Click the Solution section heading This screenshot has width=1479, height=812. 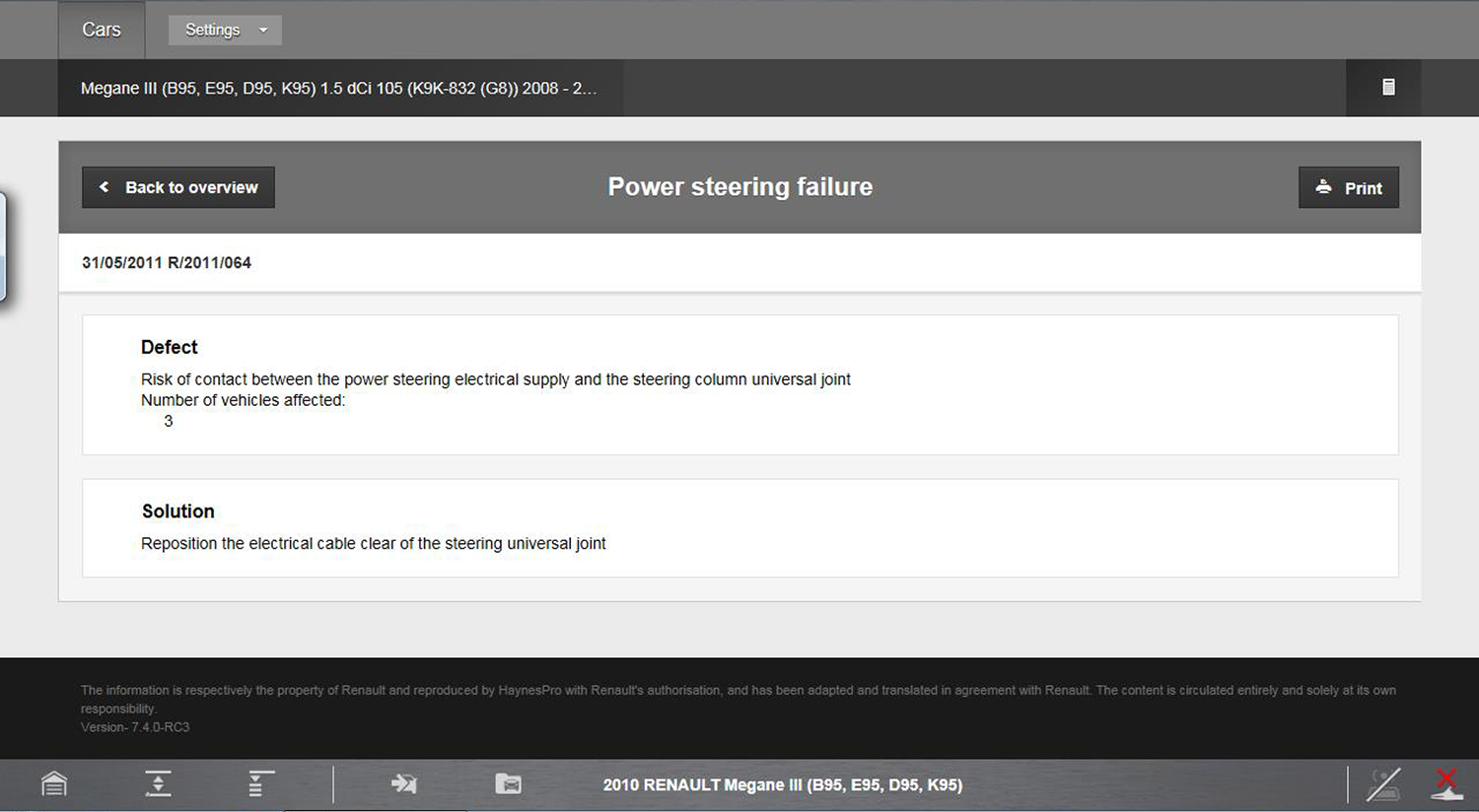tap(177, 511)
